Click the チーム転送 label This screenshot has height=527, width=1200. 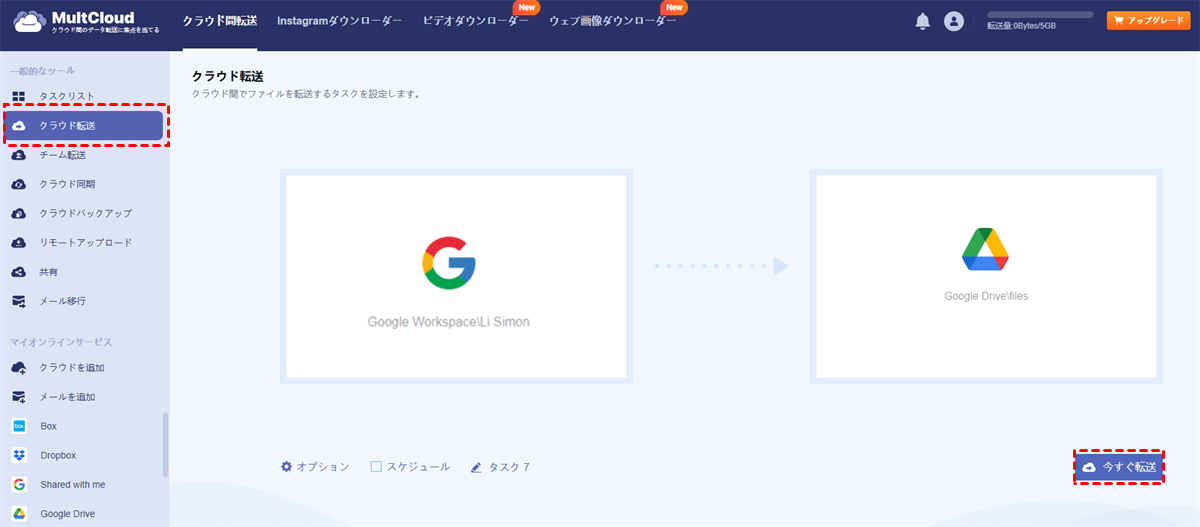(x=63, y=155)
